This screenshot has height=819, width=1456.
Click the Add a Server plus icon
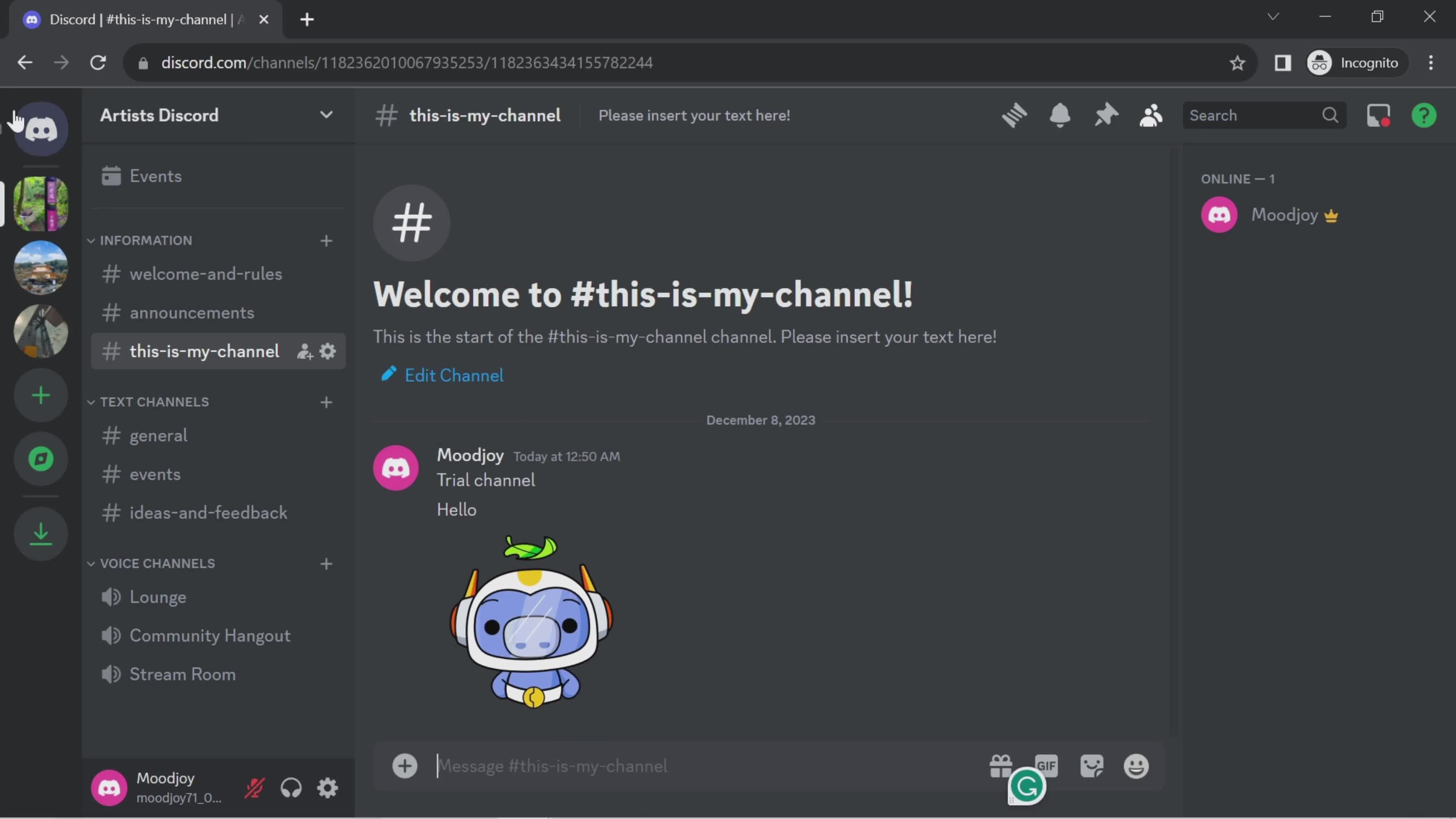tap(41, 395)
